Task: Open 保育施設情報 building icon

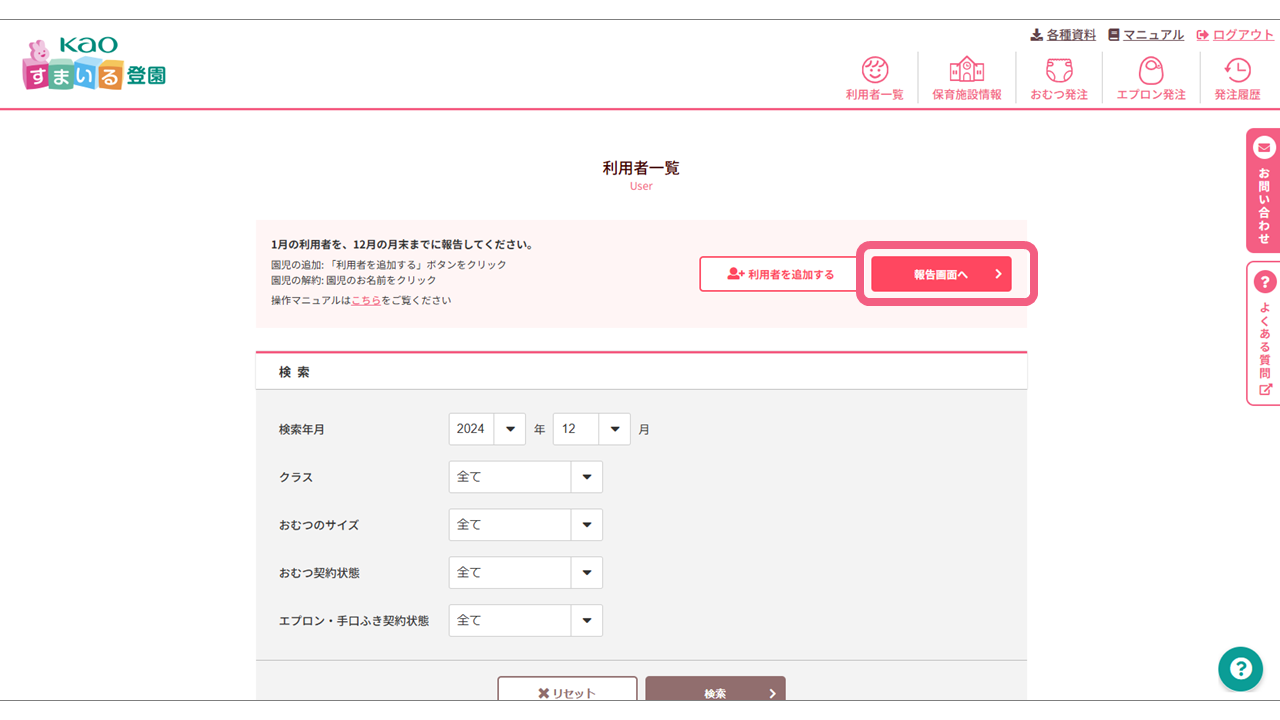Action: (966, 71)
